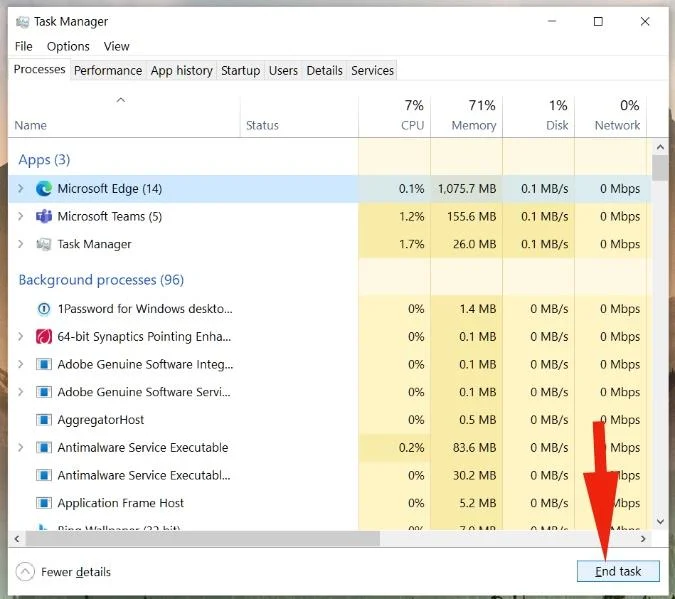Click the 1.2% CPU cell

pyautogui.click(x=394, y=216)
